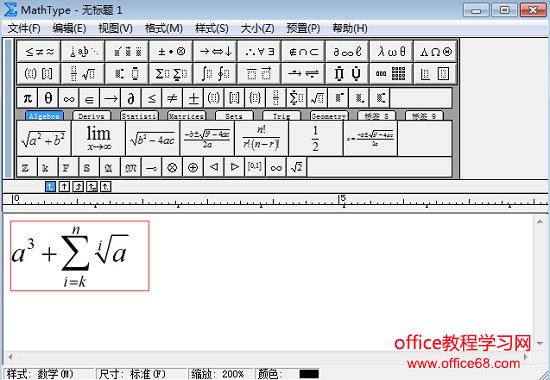Switch to the Derivs tab
The height and width of the screenshot is (380, 550).
point(91,116)
